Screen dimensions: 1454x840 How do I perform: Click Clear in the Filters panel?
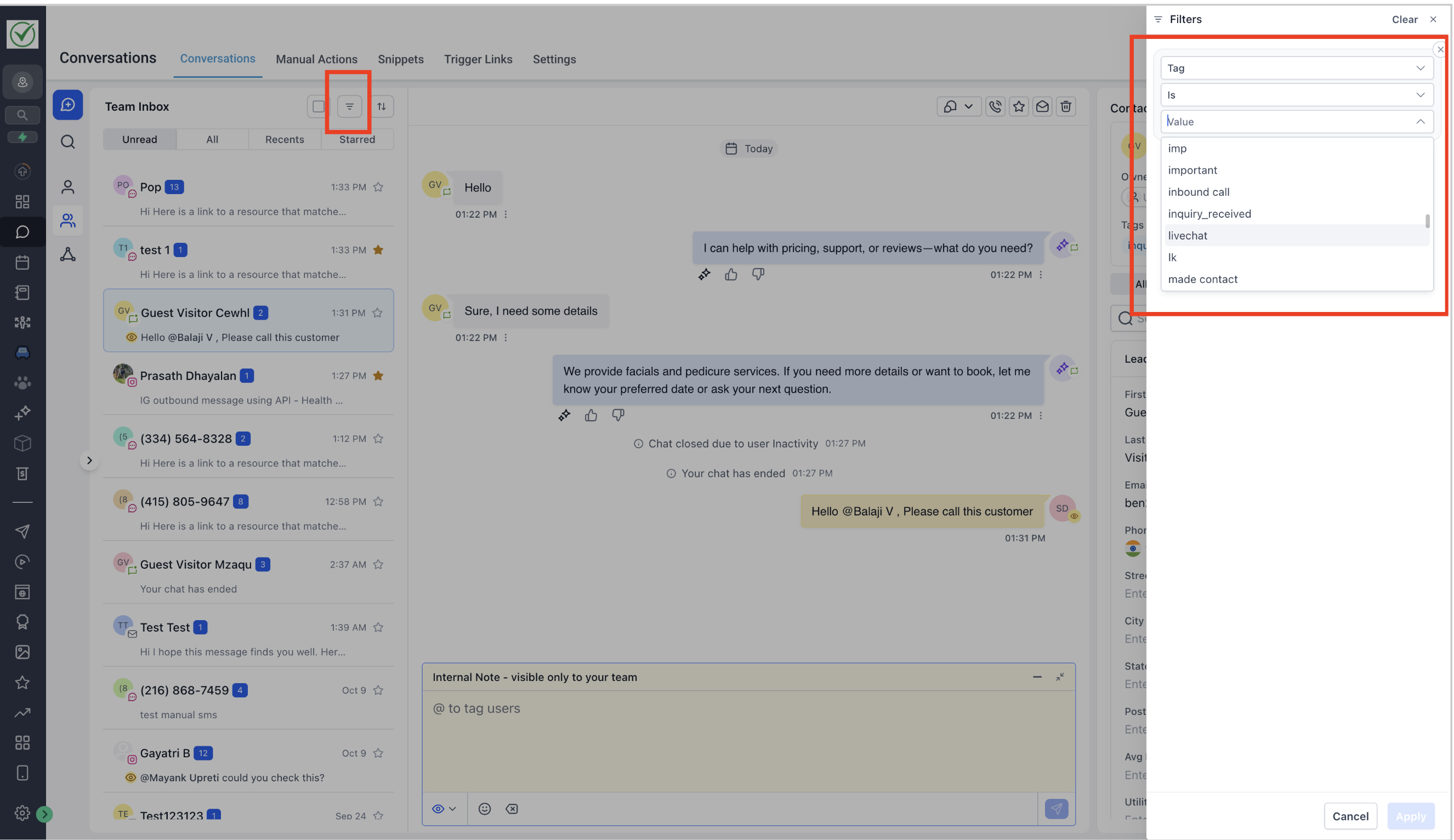1404,19
